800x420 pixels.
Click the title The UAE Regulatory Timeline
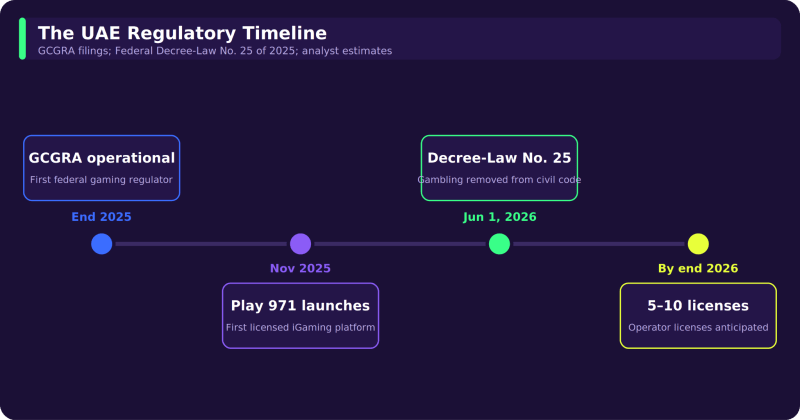[x=182, y=33]
